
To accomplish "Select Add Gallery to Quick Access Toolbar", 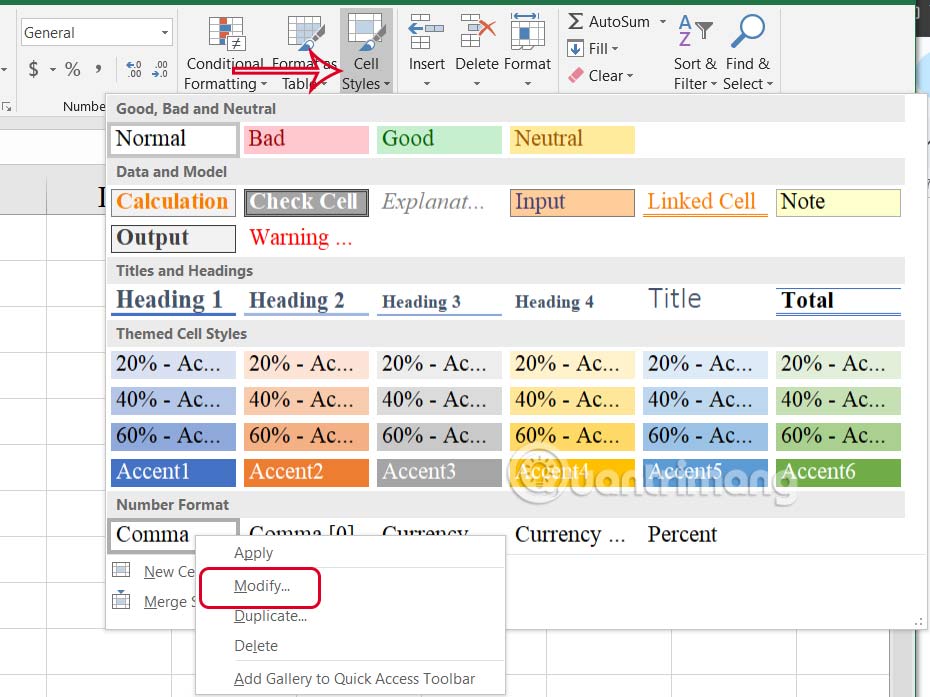I will tap(354, 679).
